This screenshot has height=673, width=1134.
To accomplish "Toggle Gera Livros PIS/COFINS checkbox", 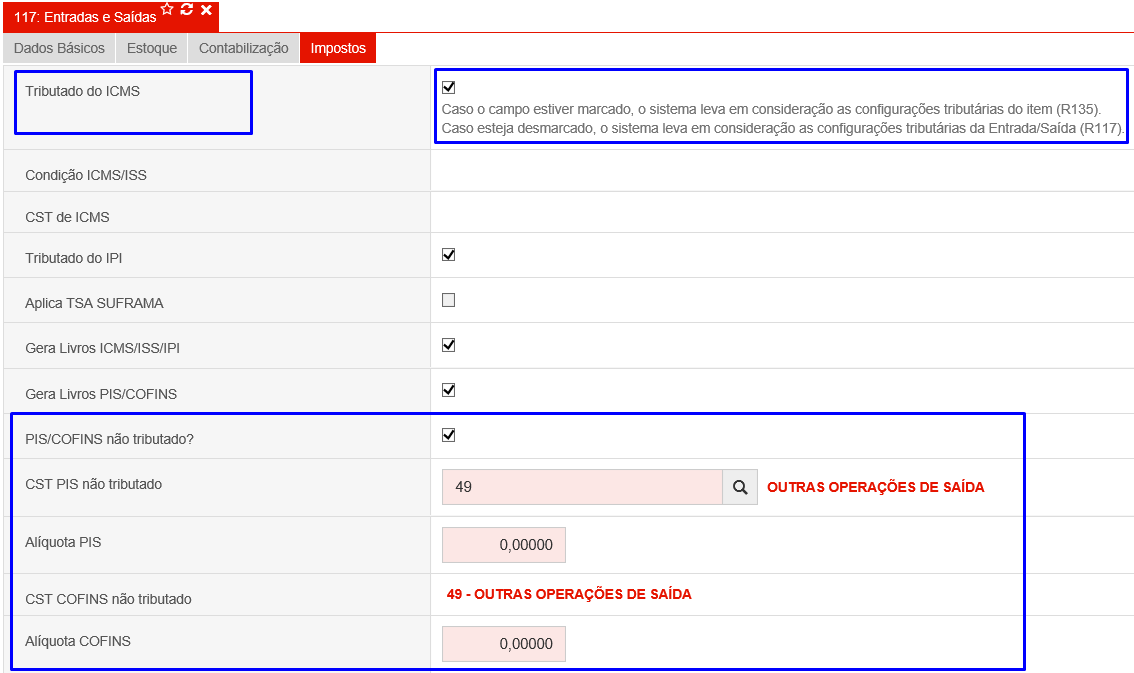I will pyautogui.click(x=448, y=390).
